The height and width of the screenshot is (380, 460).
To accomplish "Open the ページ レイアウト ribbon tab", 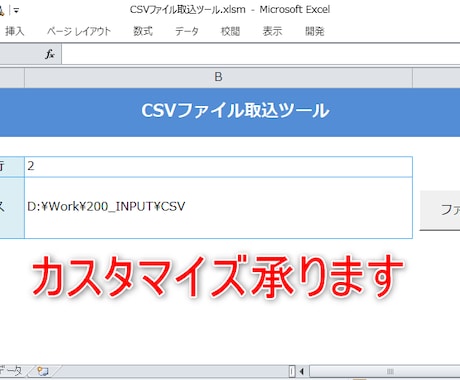I will [x=79, y=31].
